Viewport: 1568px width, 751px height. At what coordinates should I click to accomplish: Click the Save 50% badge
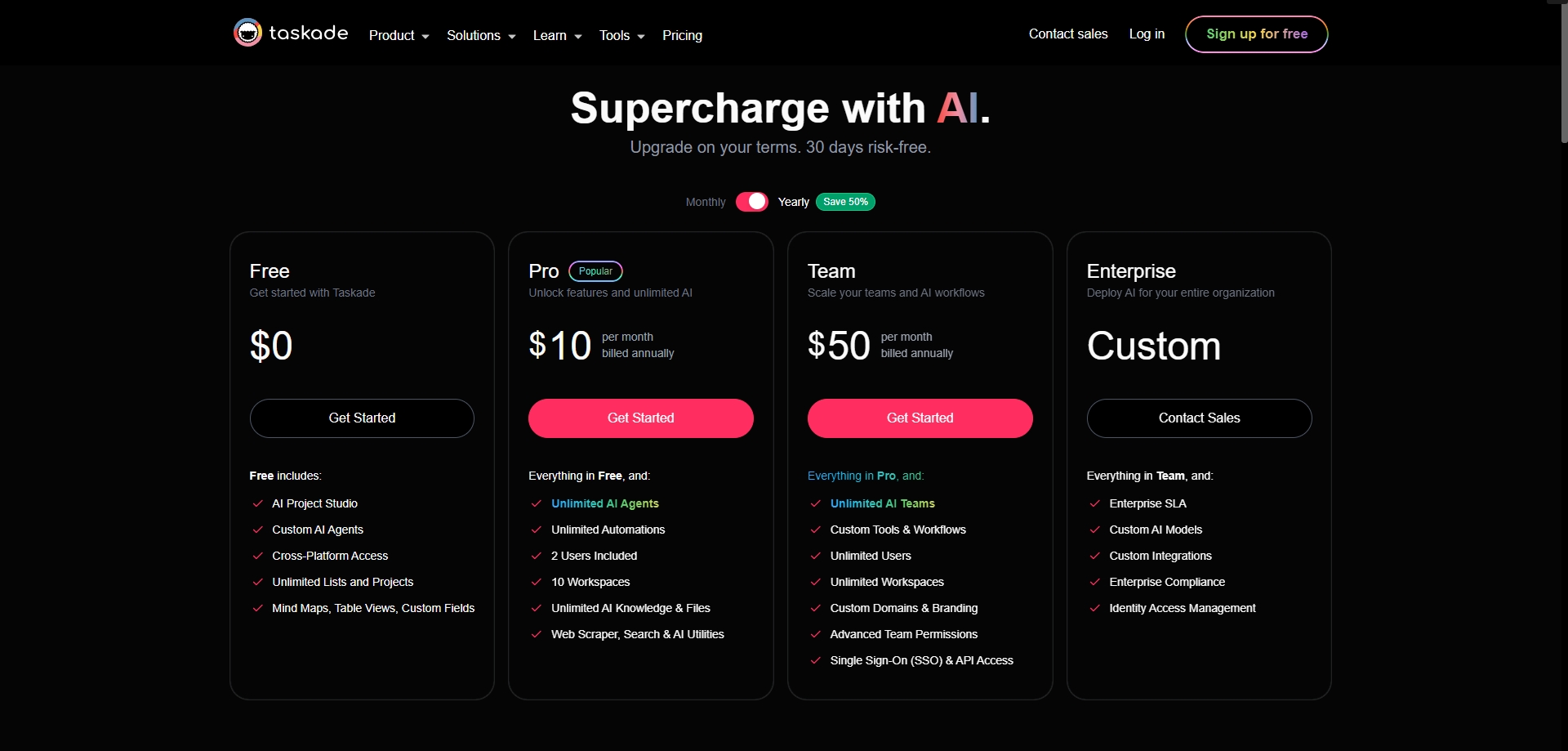point(845,202)
